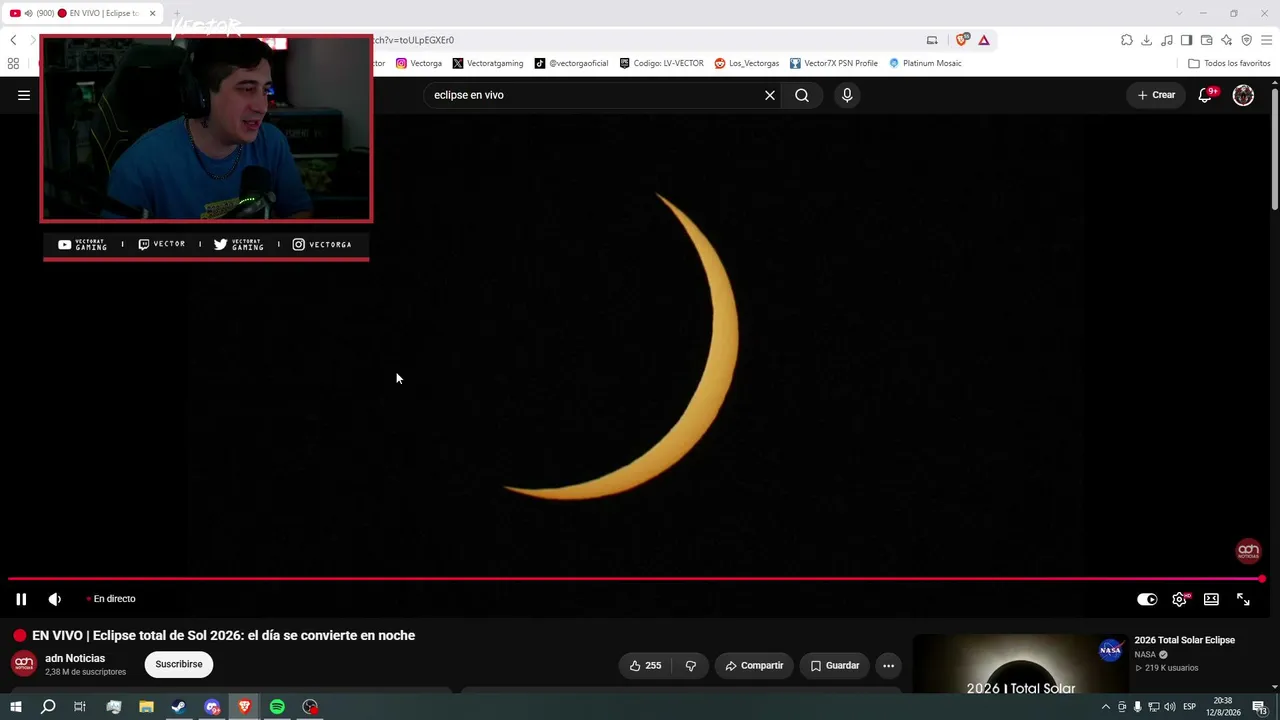Open the Platinum Mosaic bookmark
Image resolution: width=1280 pixels, height=720 pixels.
tap(925, 63)
